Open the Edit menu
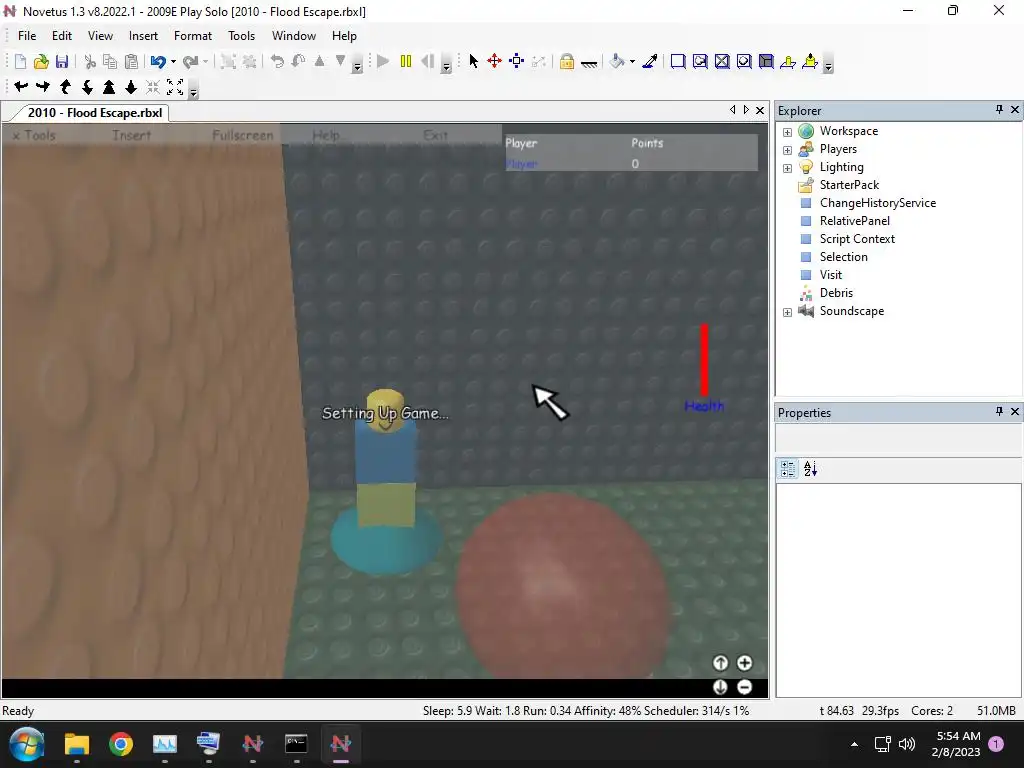Image resolution: width=1024 pixels, height=768 pixels. pos(62,36)
